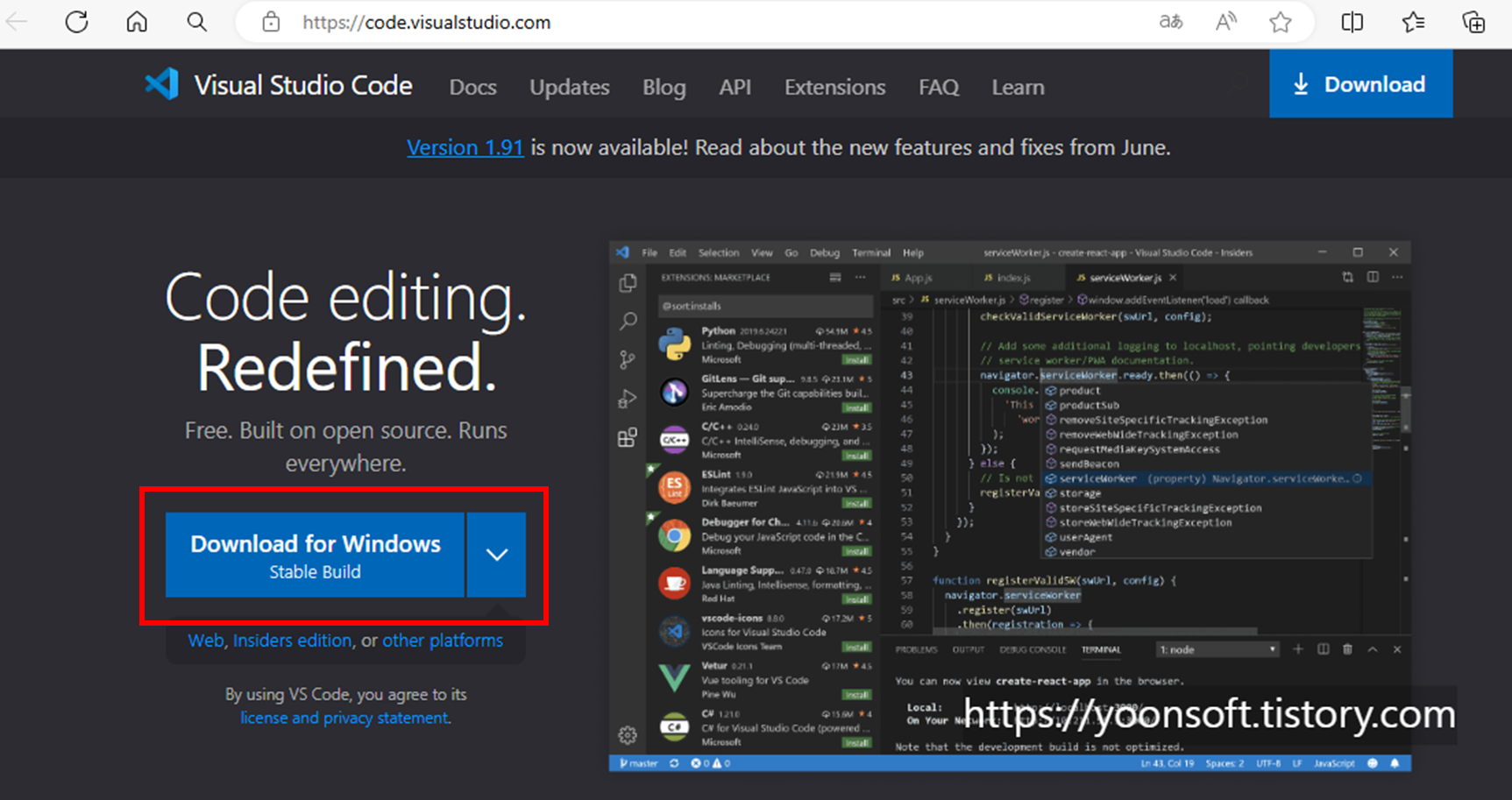Screen dimensions: 1512x800
Task: Open split screen view in the browser
Action: pos(1352,22)
